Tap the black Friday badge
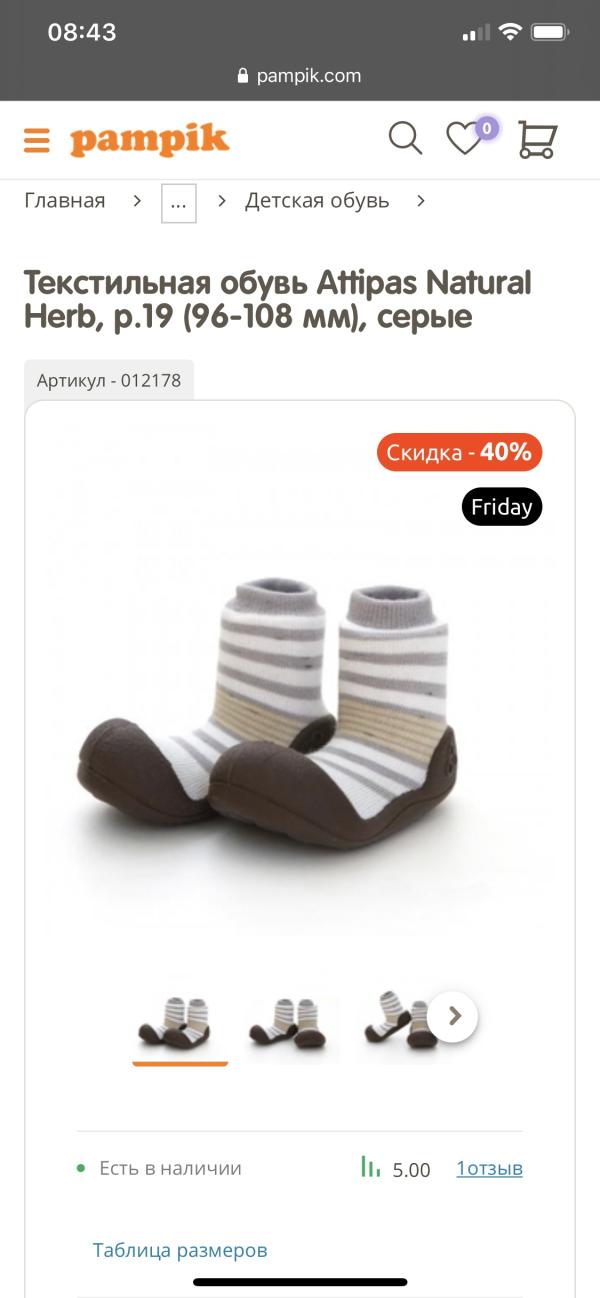Image resolution: width=600 pixels, height=1298 pixels. coord(502,507)
